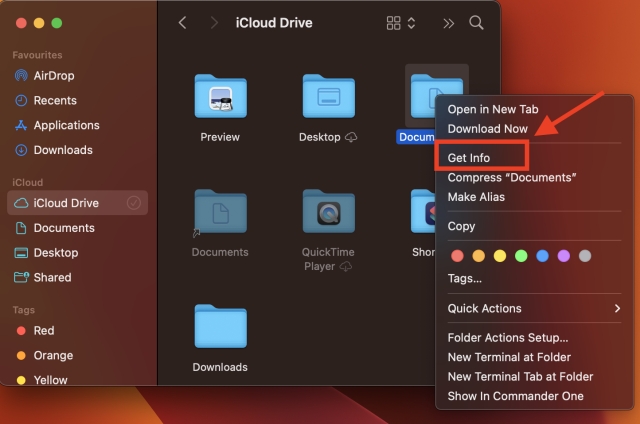Expand the Quick Actions submenu
The image size is (640, 424).
534,309
